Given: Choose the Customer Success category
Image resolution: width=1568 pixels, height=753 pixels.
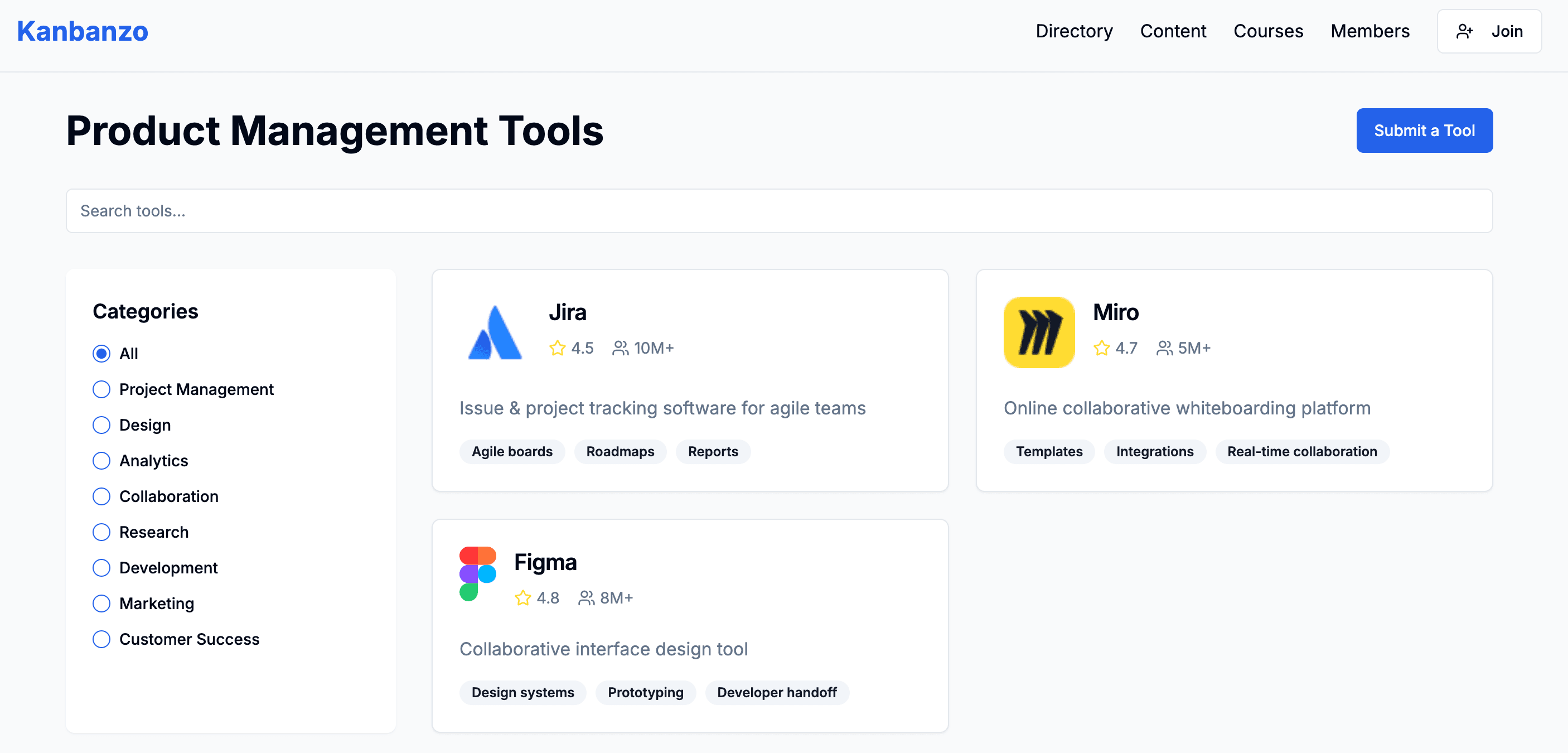Looking at the screenshot, I should tap(101, 639).
